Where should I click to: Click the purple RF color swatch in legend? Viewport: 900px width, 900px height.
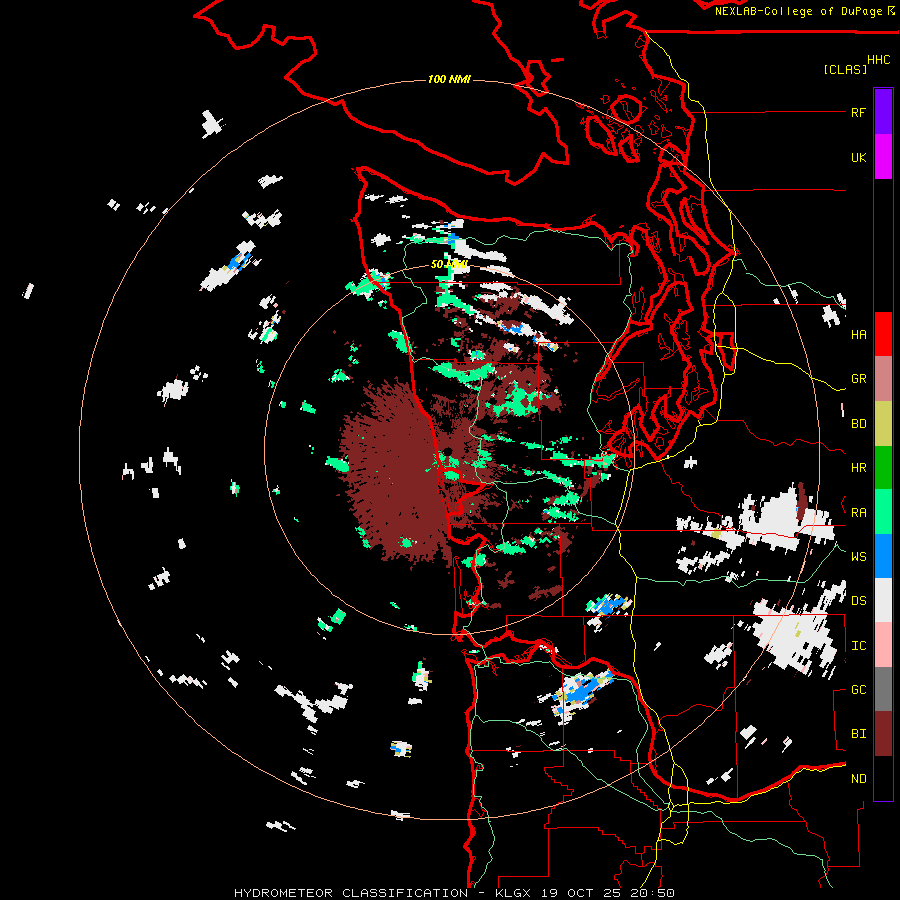(883, 112)
